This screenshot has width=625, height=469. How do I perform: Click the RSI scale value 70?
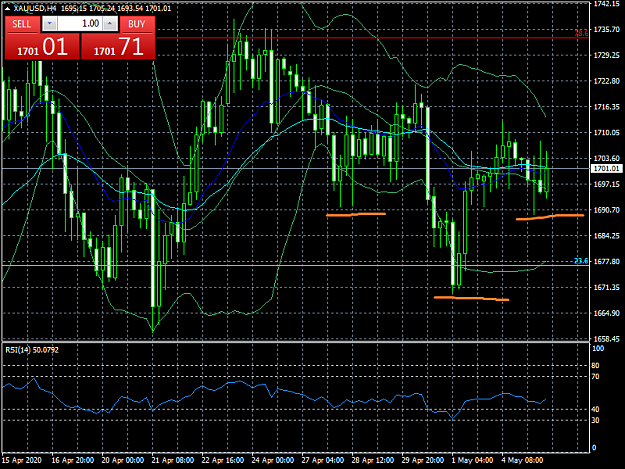tap(595, 377)
